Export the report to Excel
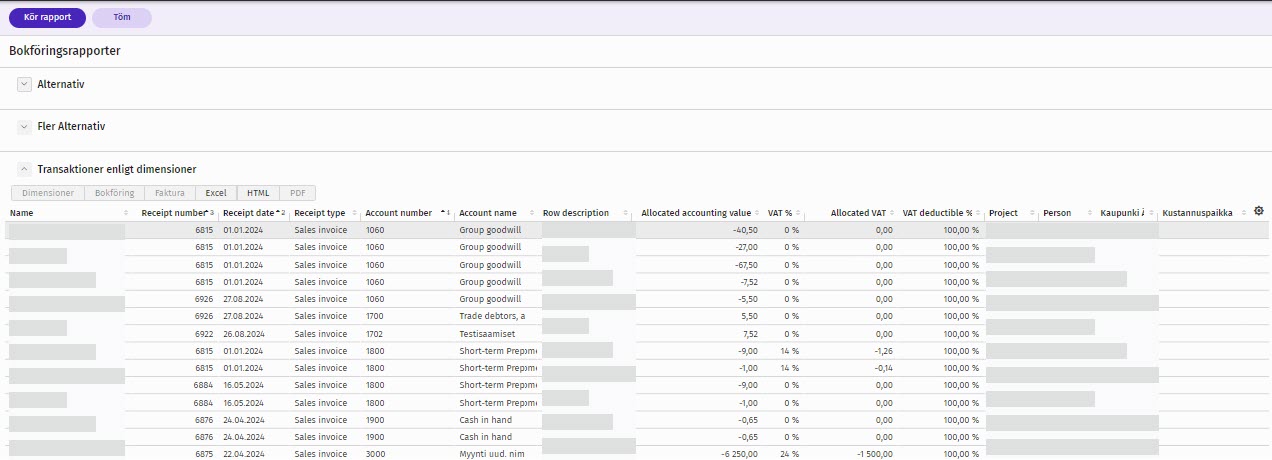Screen dimensions: 1272x460 [216, 193]
